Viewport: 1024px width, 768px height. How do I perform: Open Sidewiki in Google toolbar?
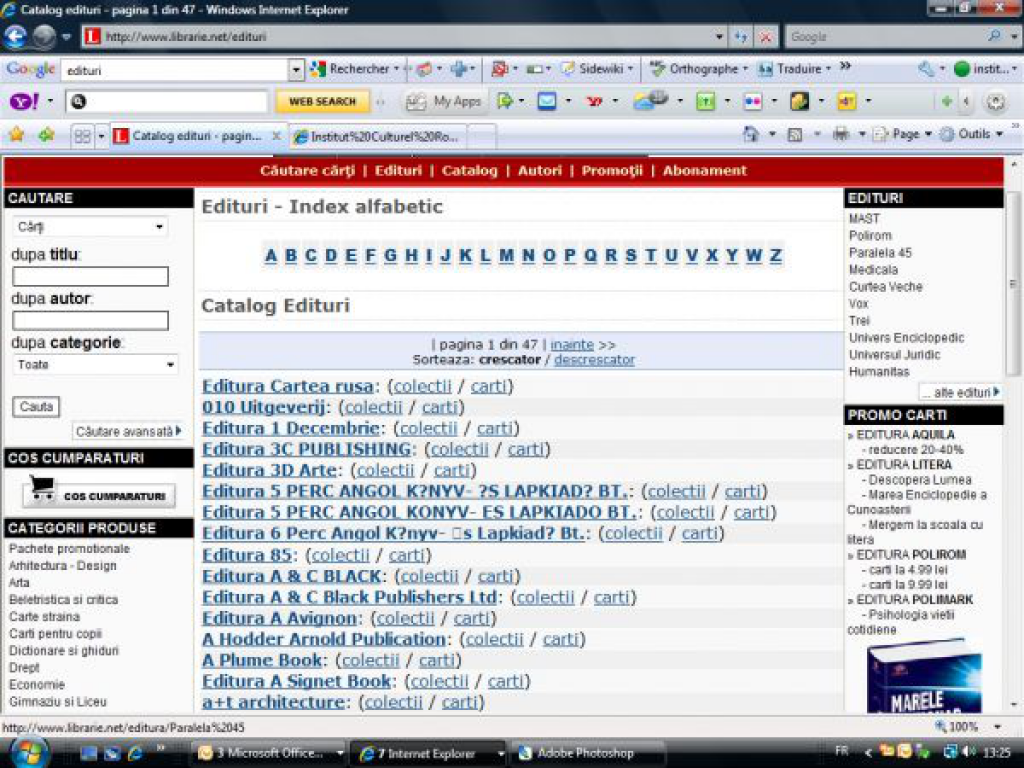pyautogui.click(x=598, y=69)
